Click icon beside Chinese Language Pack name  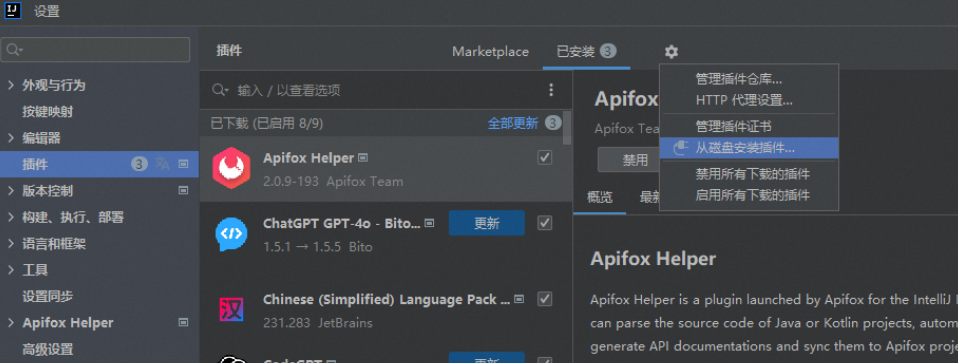point(519,299)
